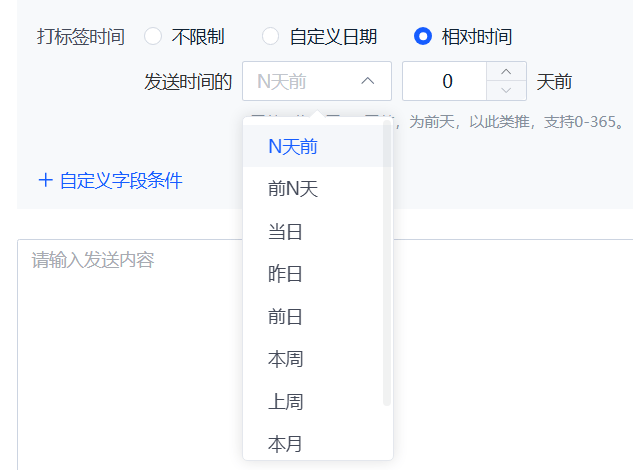Select 昨日 from the dropdown options
The image size is (633, 470).
pyautogui.click(x=285, y=274)
